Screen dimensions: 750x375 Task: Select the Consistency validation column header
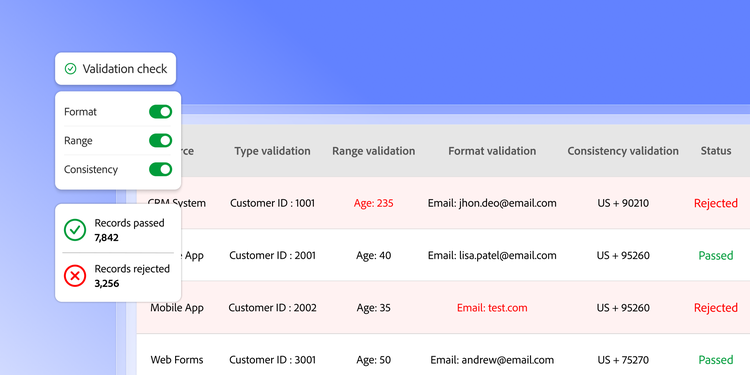click(x=623, y=151)
